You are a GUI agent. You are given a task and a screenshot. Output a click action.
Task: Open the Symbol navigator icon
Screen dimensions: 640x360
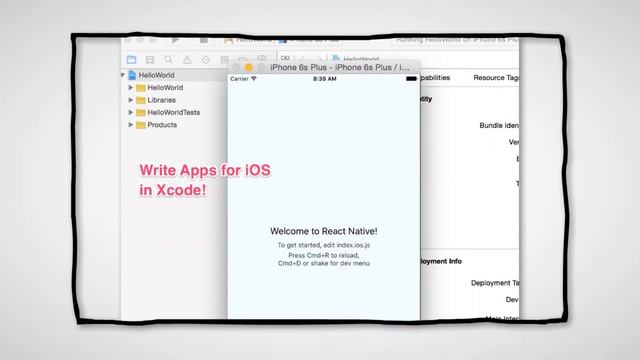[x=150, y=60]
